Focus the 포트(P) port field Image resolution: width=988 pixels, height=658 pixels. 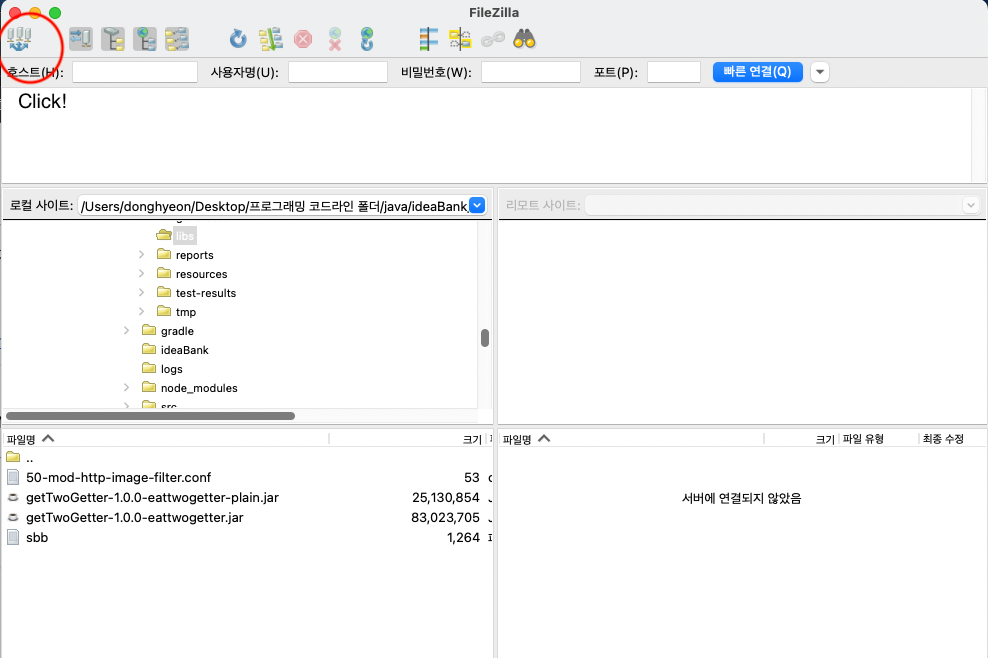coord(674,72)
